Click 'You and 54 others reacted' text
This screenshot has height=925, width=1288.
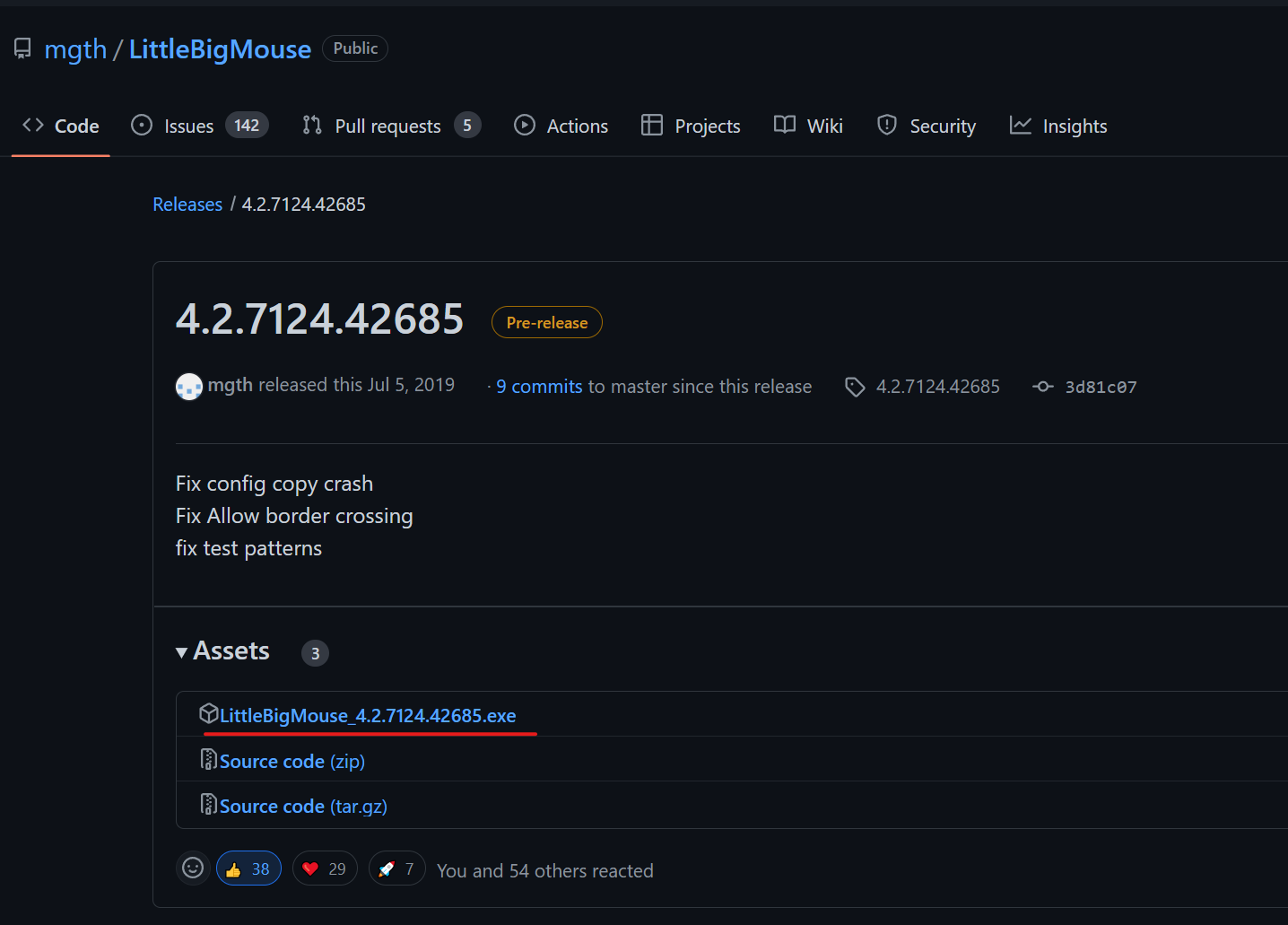[545, 870]
